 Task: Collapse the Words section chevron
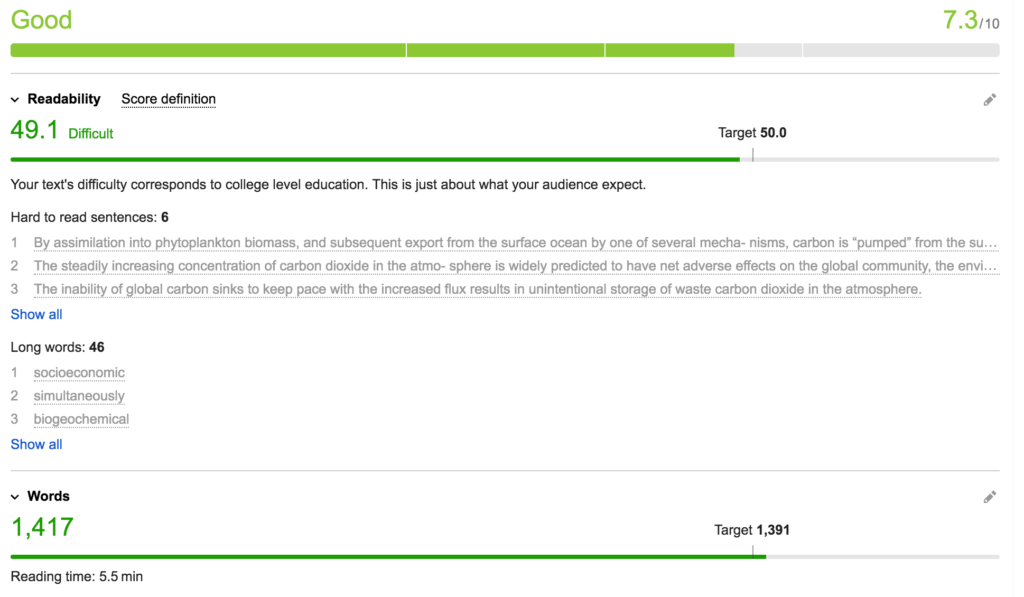pyautogui.click(x=15, y=497)
